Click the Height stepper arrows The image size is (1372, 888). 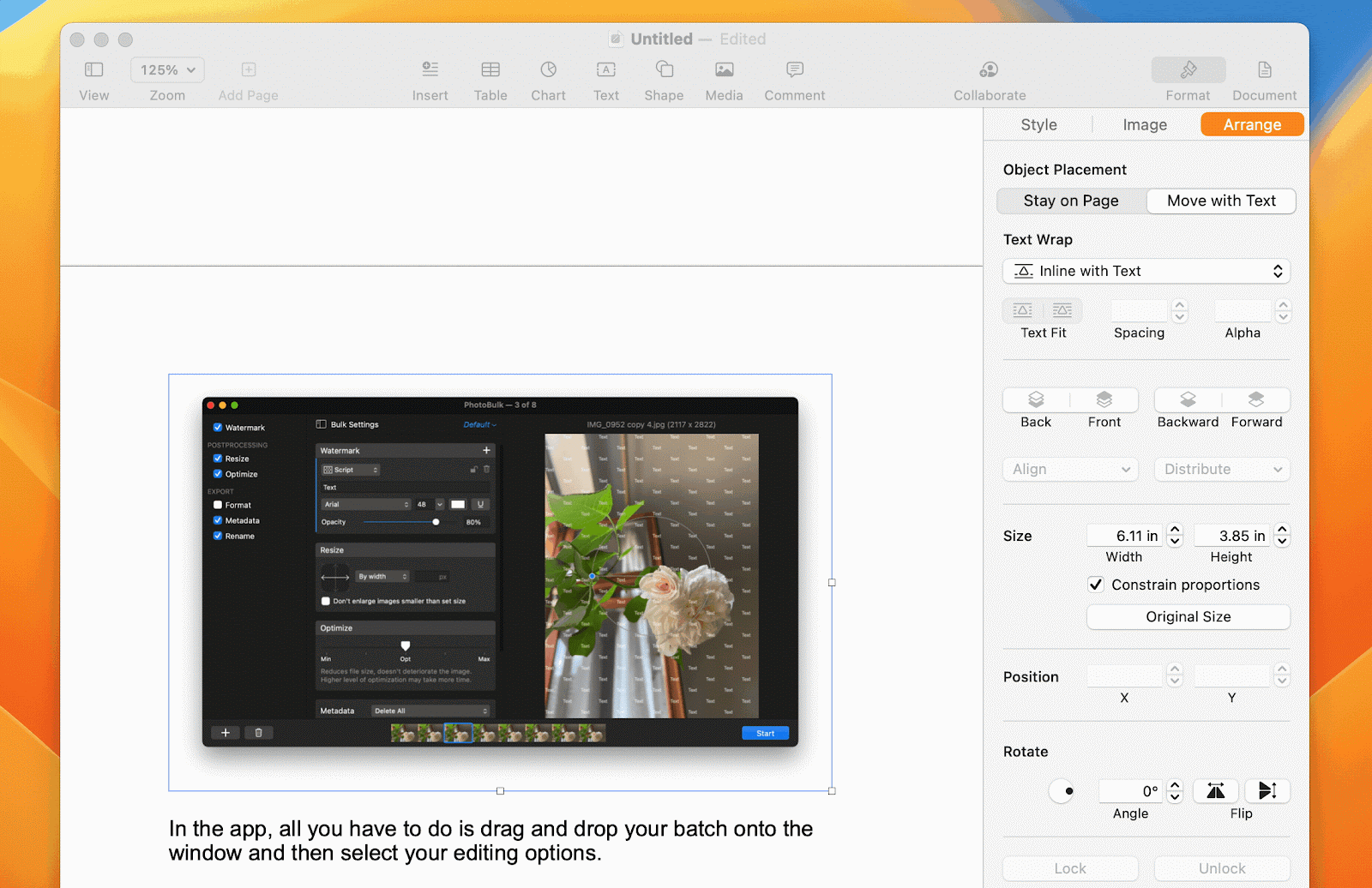click(1282, 536)
